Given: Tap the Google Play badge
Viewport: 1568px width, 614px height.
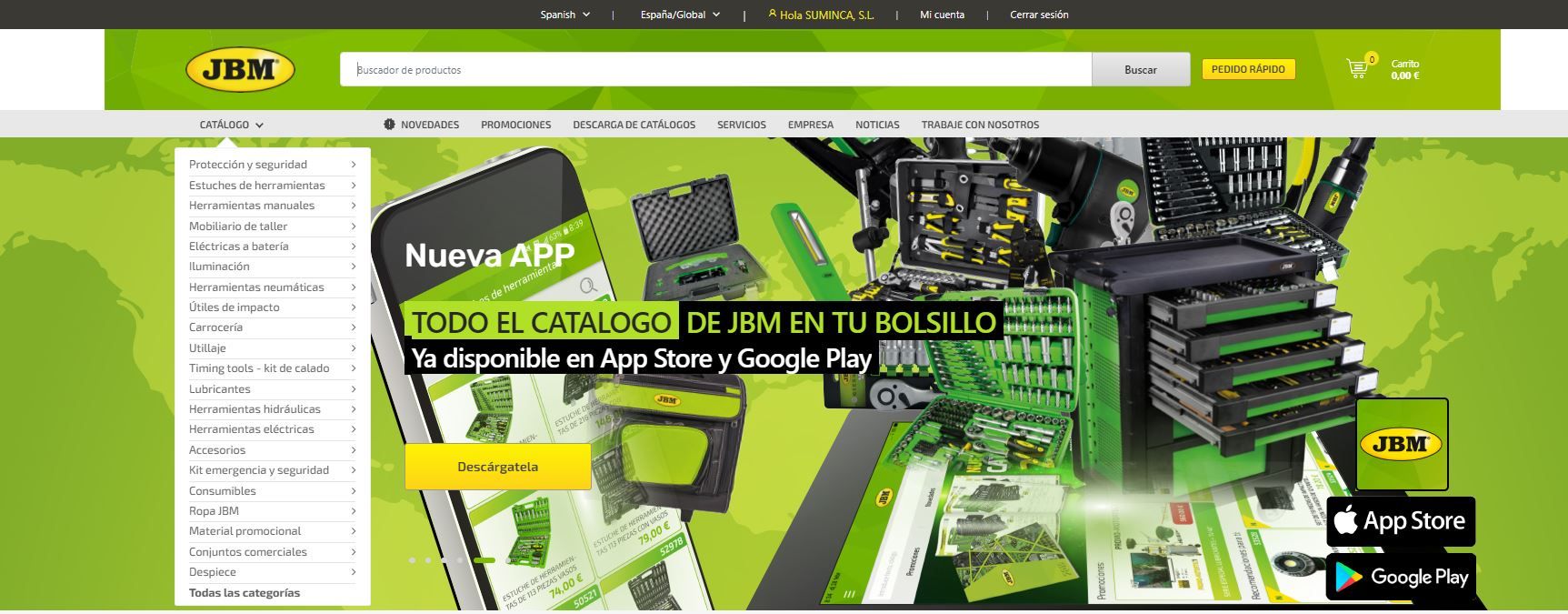Looking at the screenshot, I should click(1401, 577).
